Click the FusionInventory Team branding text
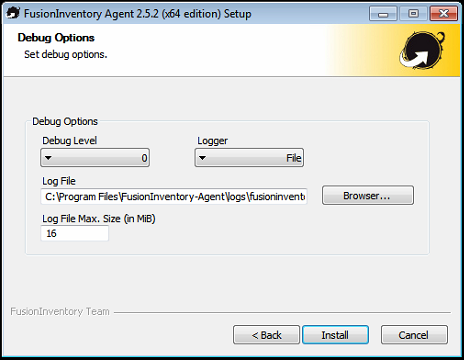 coord(60,311)
